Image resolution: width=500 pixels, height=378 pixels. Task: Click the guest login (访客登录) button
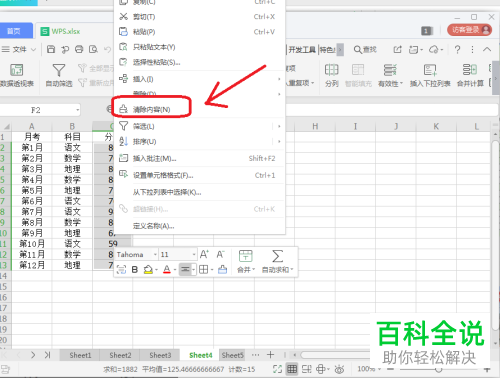tap(470, 30)
